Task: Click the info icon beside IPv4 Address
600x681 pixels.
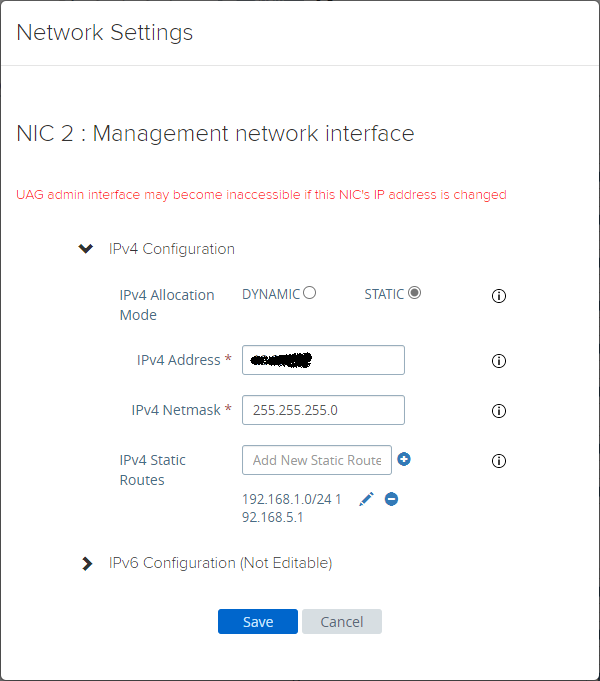Action: point(499,361)
